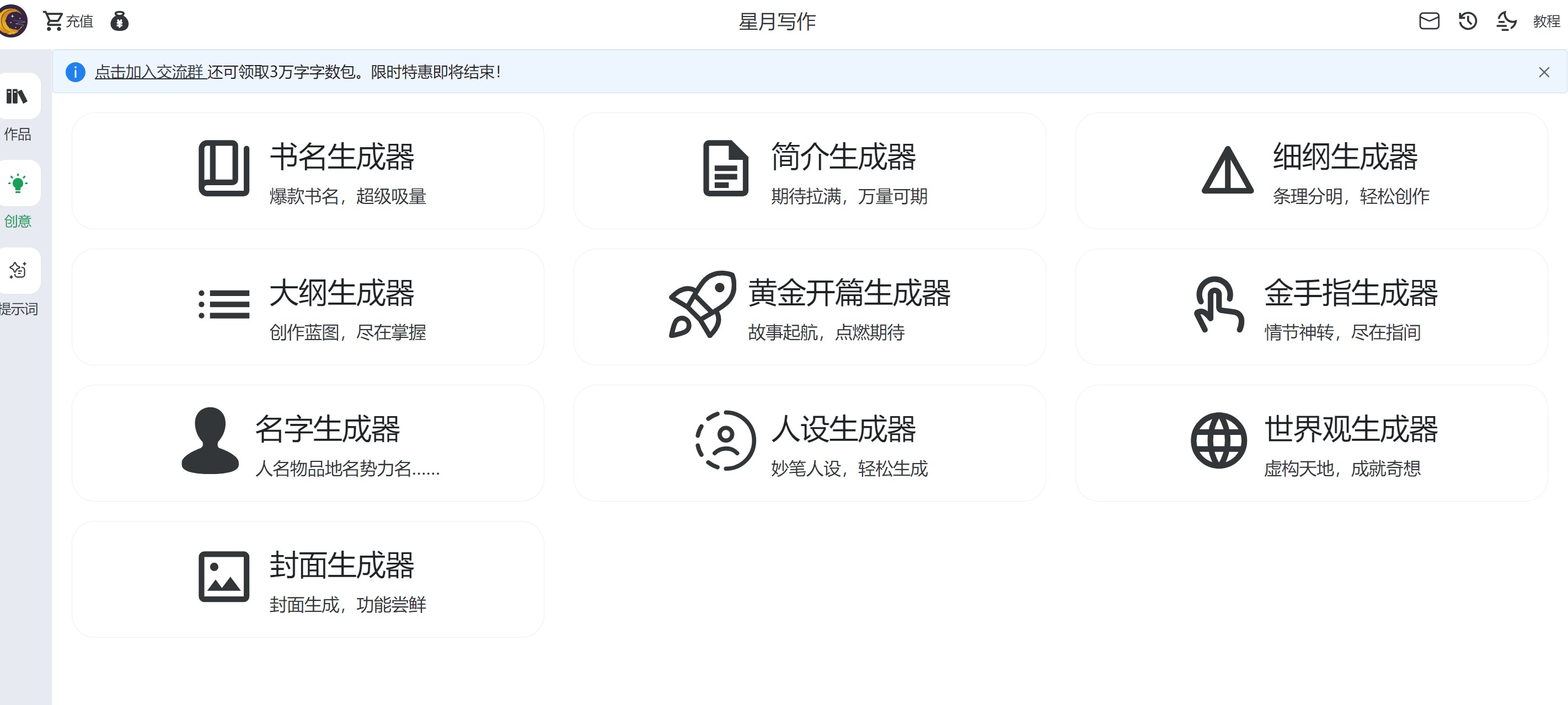Viewport: 1568px width, 705px height.
Task: Open the mail inbox icon
Action: coord(1428,21)
